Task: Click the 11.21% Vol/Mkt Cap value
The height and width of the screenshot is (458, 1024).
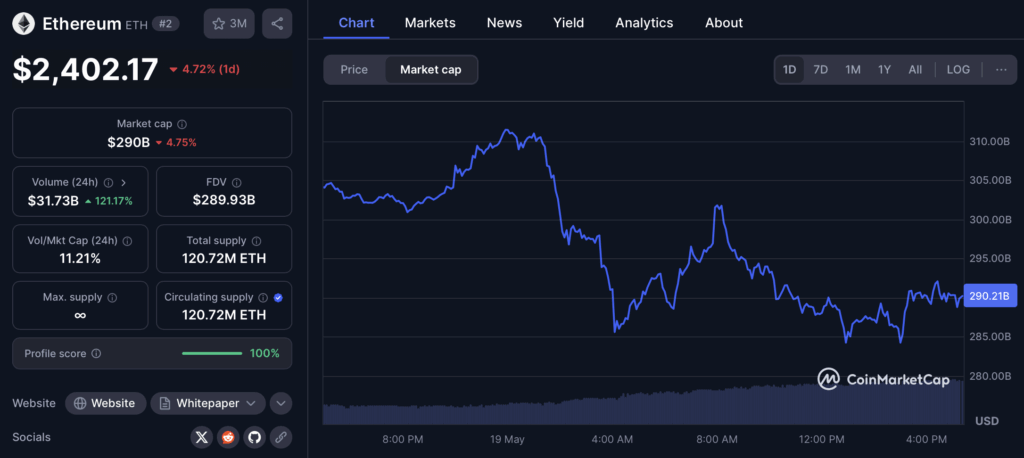Action: tap(80, 259)
